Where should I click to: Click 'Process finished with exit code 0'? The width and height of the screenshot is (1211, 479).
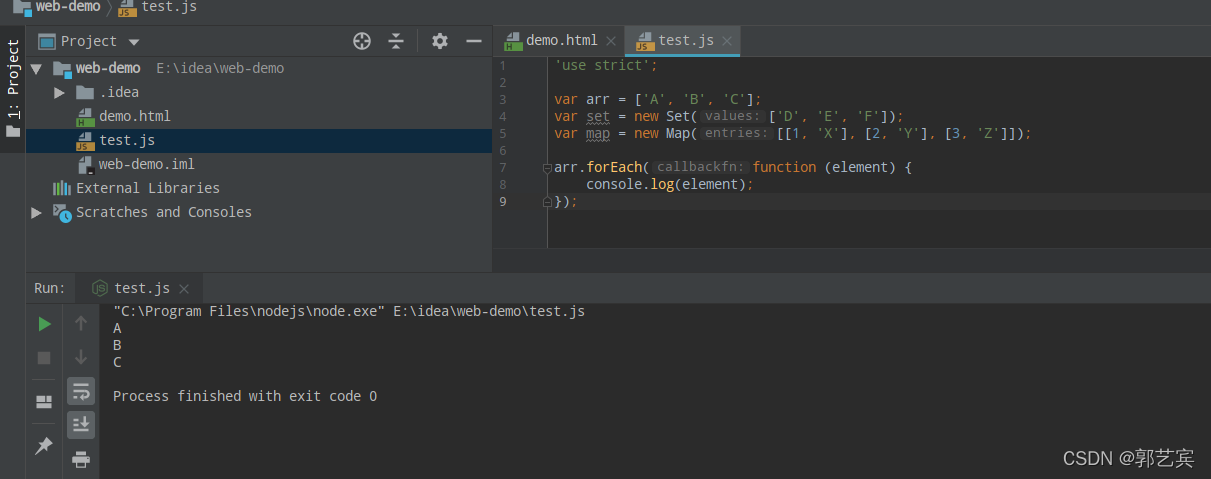(x=245, y=396)
